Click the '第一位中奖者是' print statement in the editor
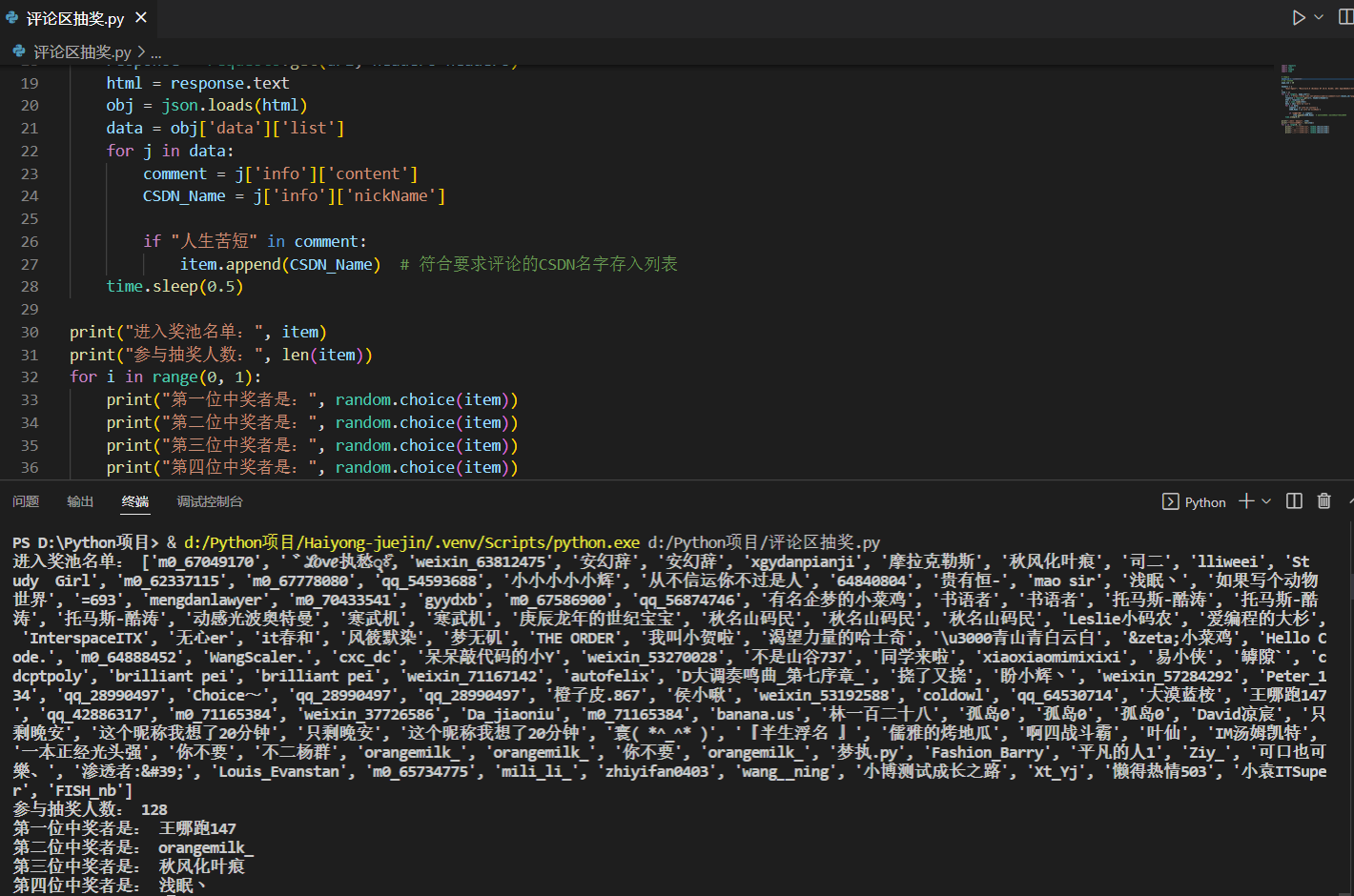This screenshot has height=896, width=1354. coord(312,399)
